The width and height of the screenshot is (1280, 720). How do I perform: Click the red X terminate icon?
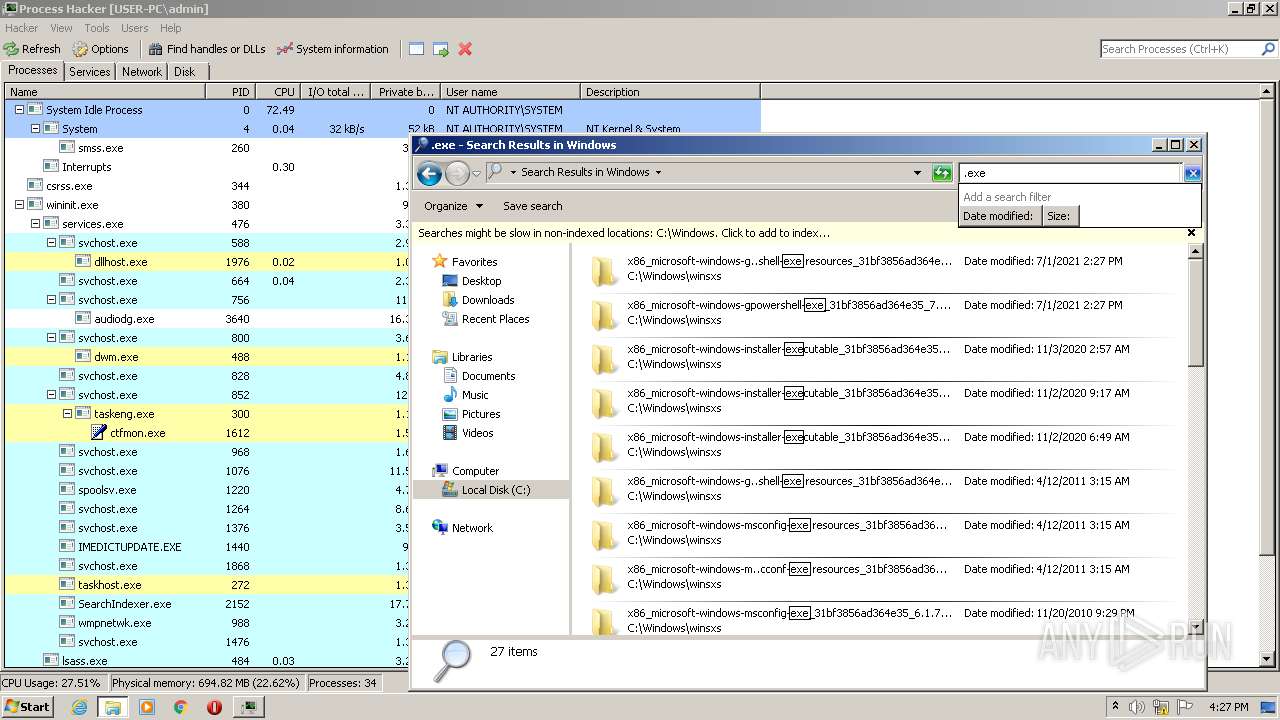(x=465, y=49)
